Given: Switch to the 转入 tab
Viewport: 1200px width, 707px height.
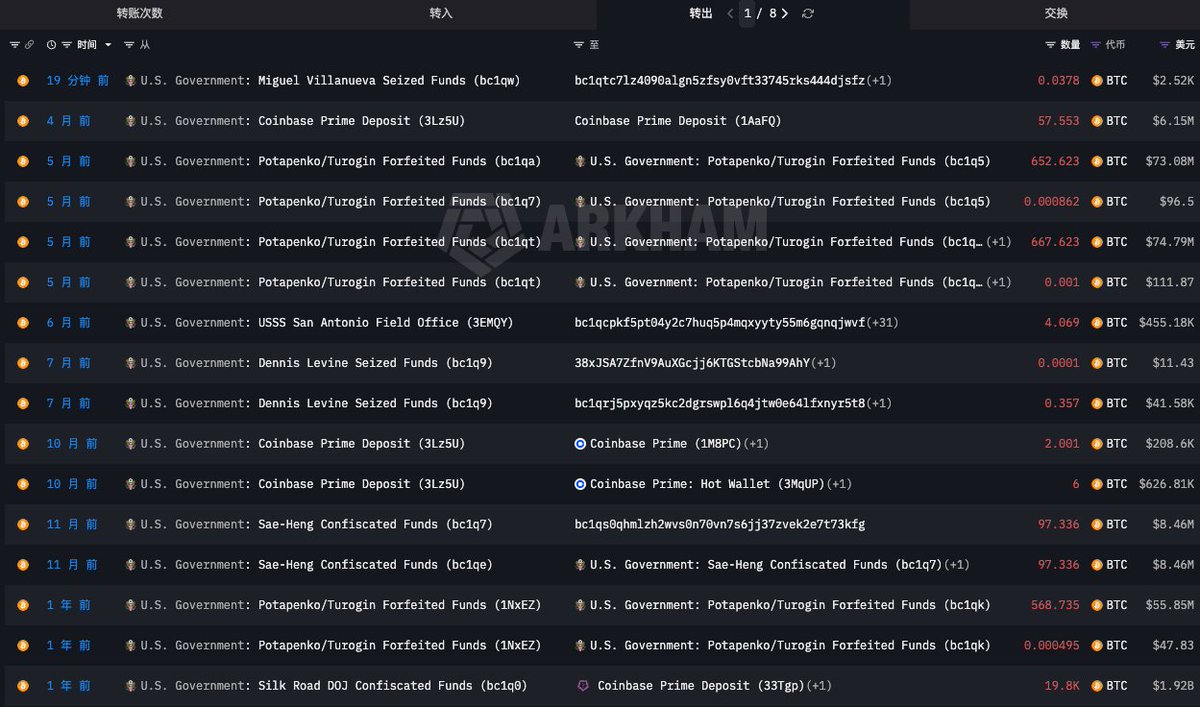Looking at the screenshot, I should pyautogui.click(x=441, y=14).
